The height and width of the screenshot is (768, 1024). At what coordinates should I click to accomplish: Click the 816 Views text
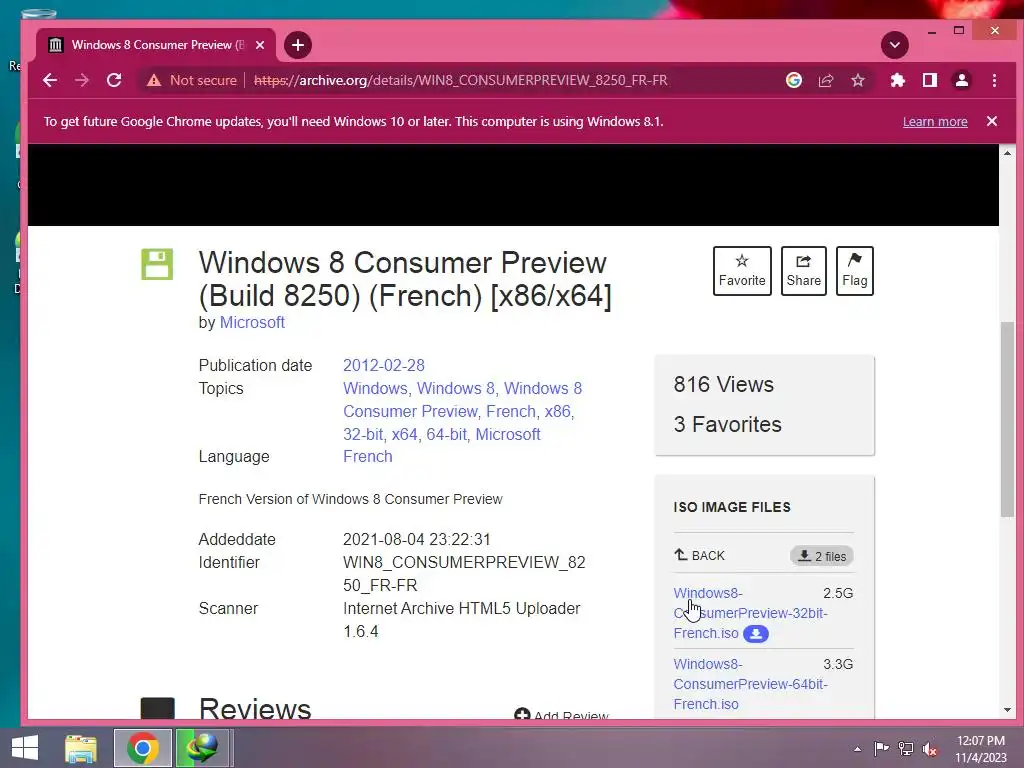[x=724, y=385]
